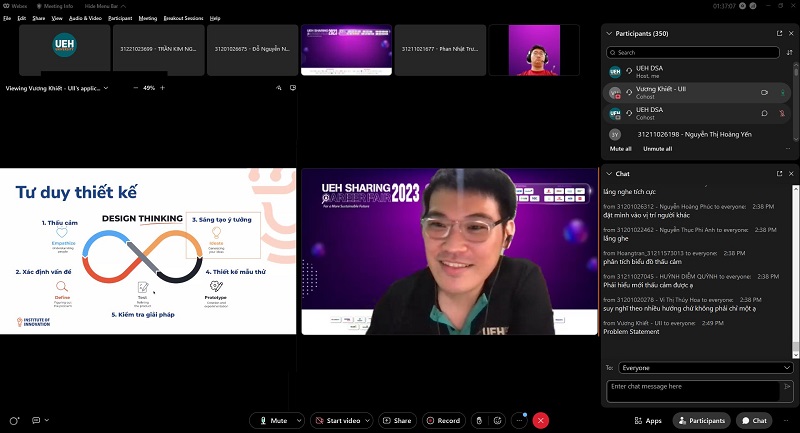Screen dimensions: 800x433
Task: Open the Participant menu
Action: [120, 18]
